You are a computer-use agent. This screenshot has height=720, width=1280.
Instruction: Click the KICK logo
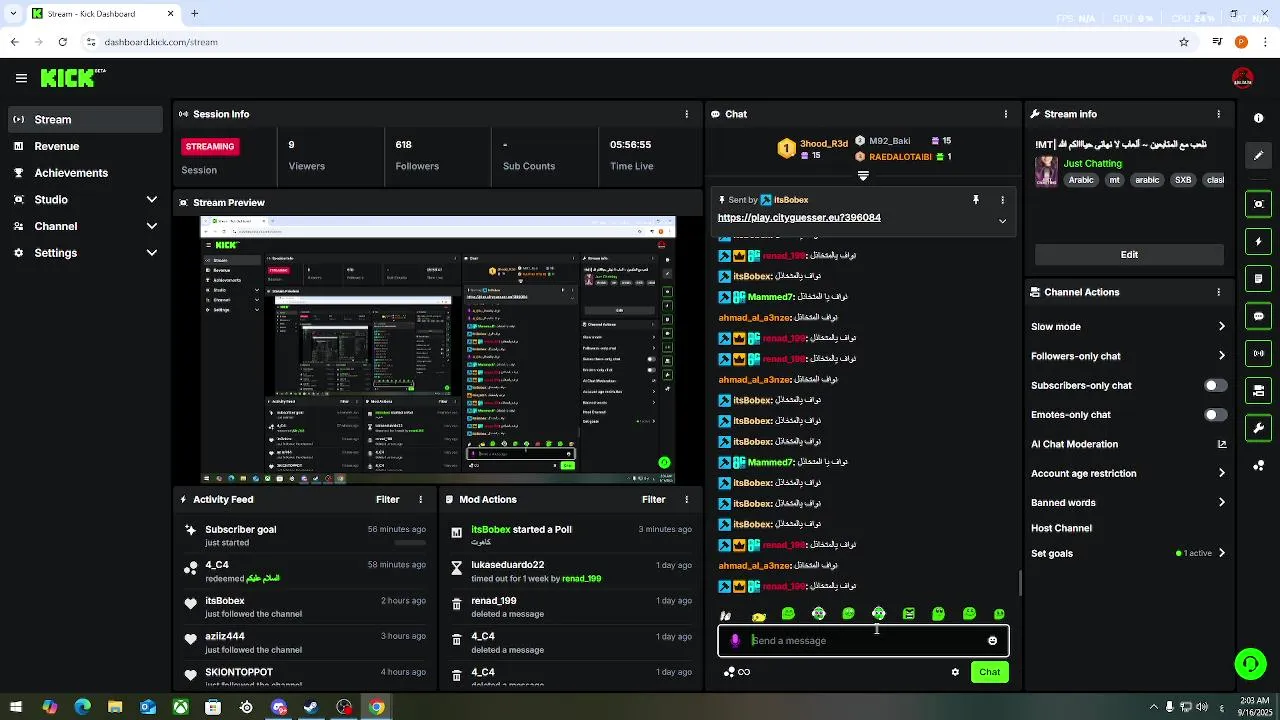(72, 78)
